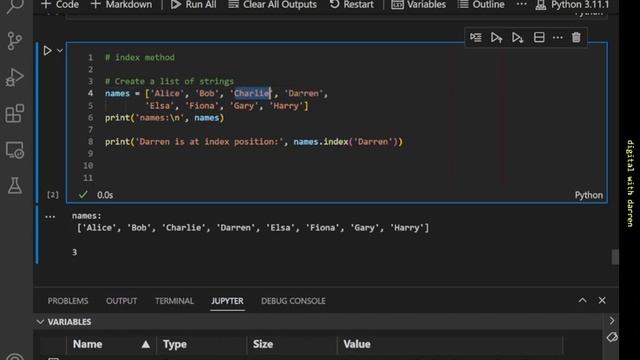Viewport: 640px width, 360px height.
Task: Switch to the TERMINAL tab
Action: (174, 301)
